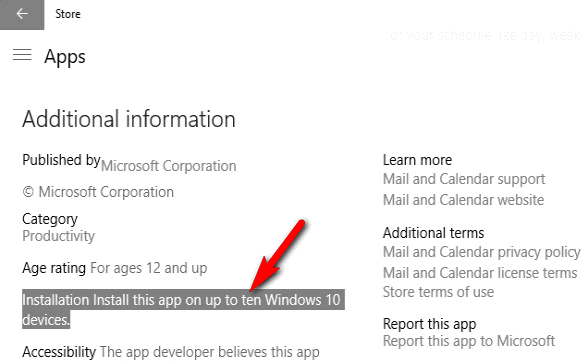The height and width of the screenshot is (362, 586).
Task: Select 'For ages 12 and up' text
Action: click(x=149, y=268)
